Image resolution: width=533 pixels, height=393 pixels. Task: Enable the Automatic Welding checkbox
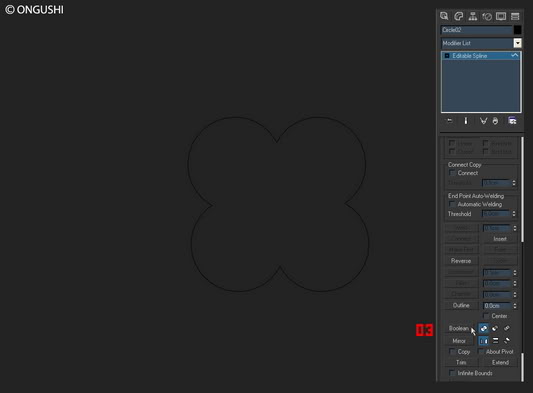coord(452,204)
